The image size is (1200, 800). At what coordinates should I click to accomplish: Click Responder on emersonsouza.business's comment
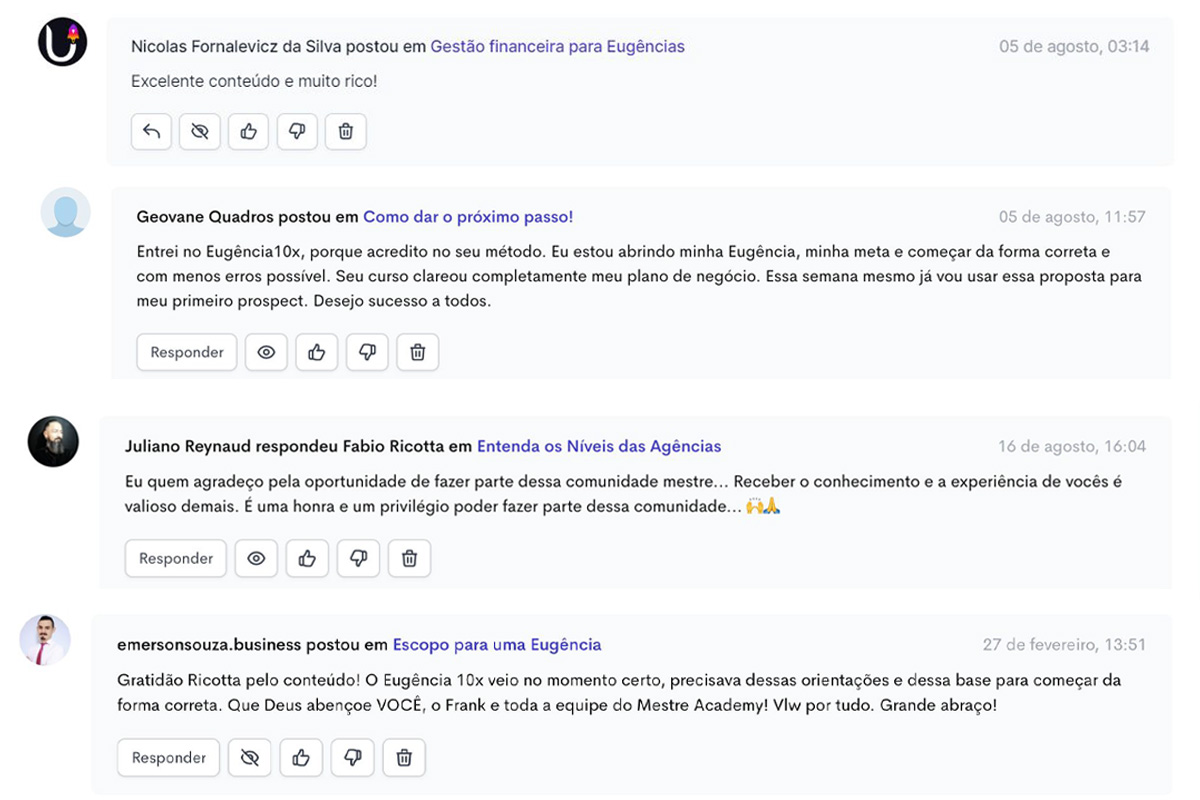(169, 757)
